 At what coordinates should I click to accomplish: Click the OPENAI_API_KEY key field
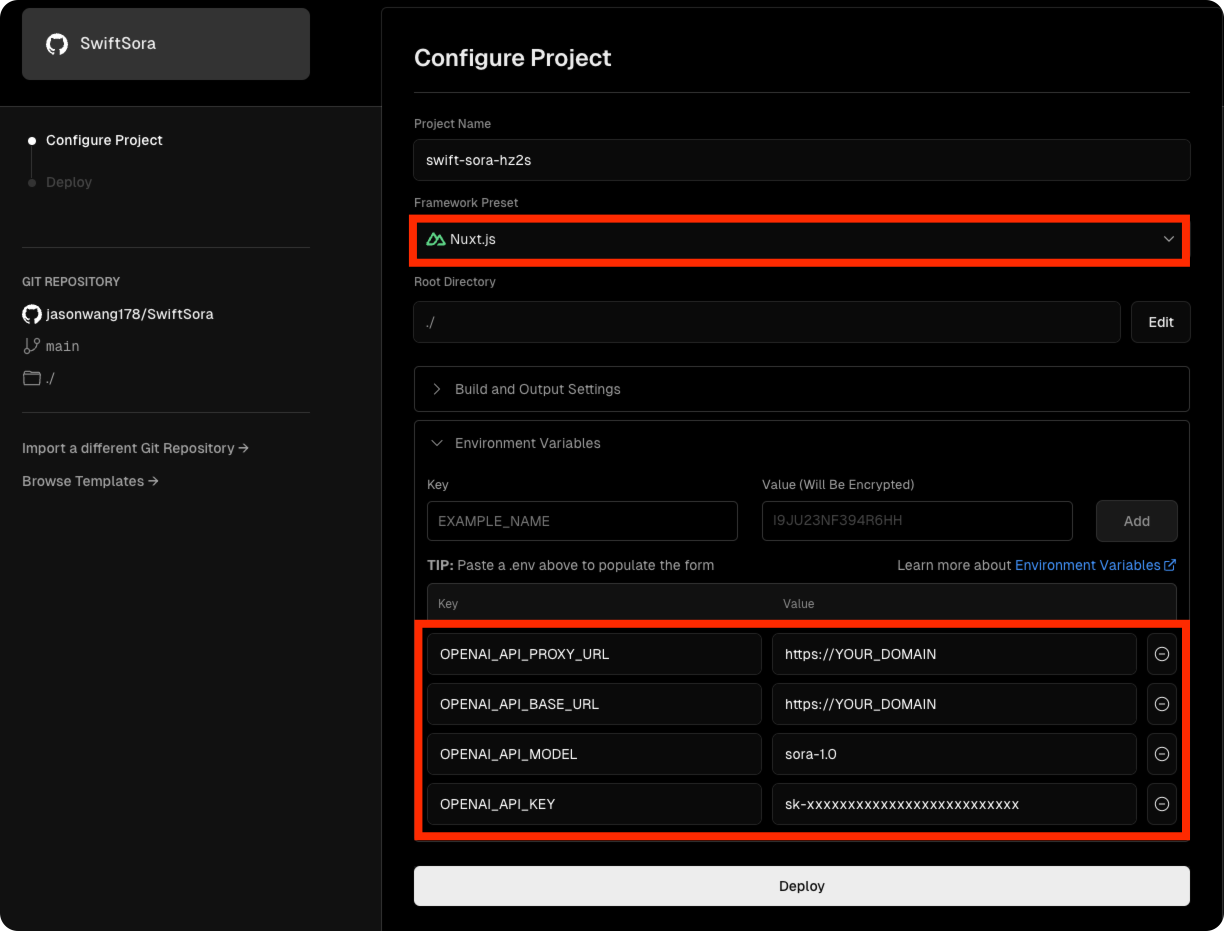tap(594, 804)
